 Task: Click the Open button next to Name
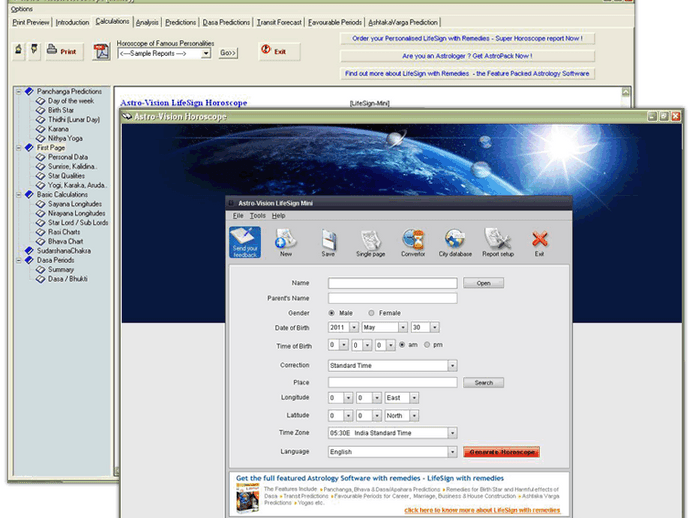coord(483,283)
